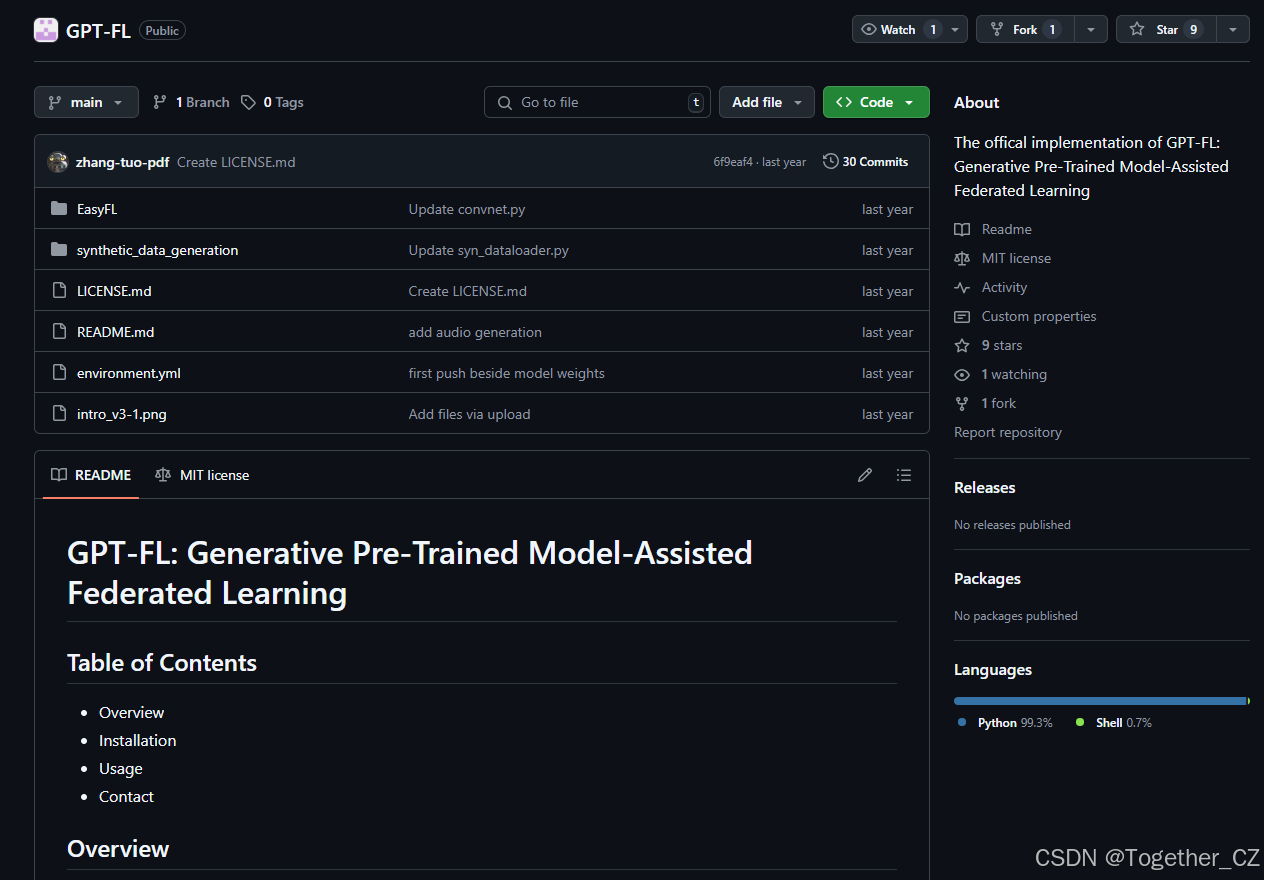Open the README outline icon
The image size is (1264, 880).
[903, 474]
